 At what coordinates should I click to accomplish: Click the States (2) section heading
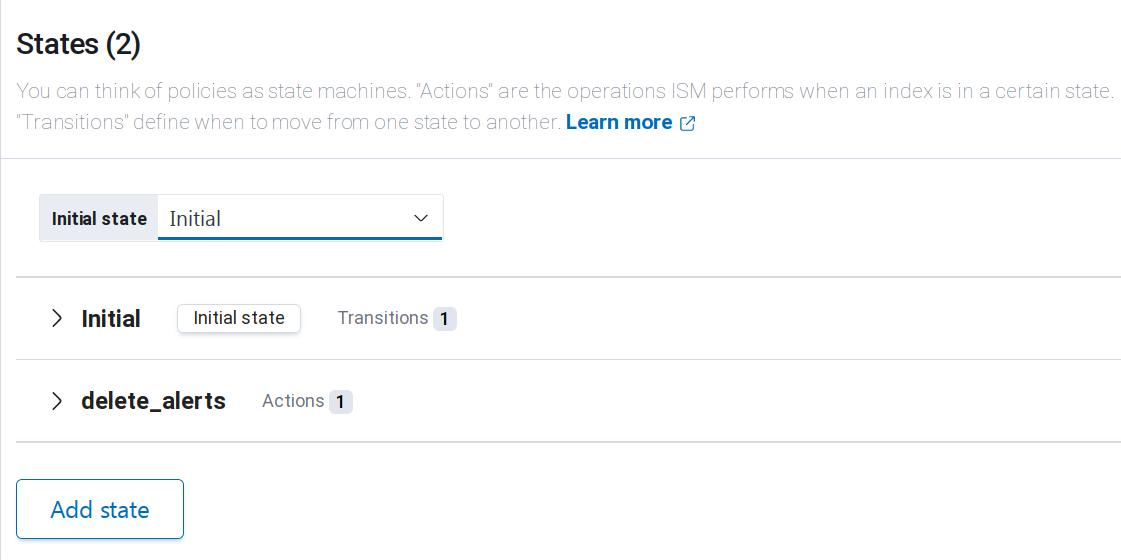pos(78,44)
